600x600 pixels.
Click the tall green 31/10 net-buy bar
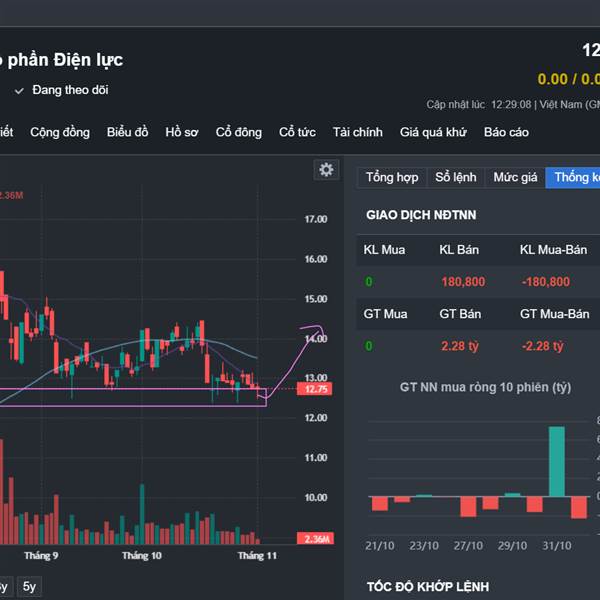[556, 462]
